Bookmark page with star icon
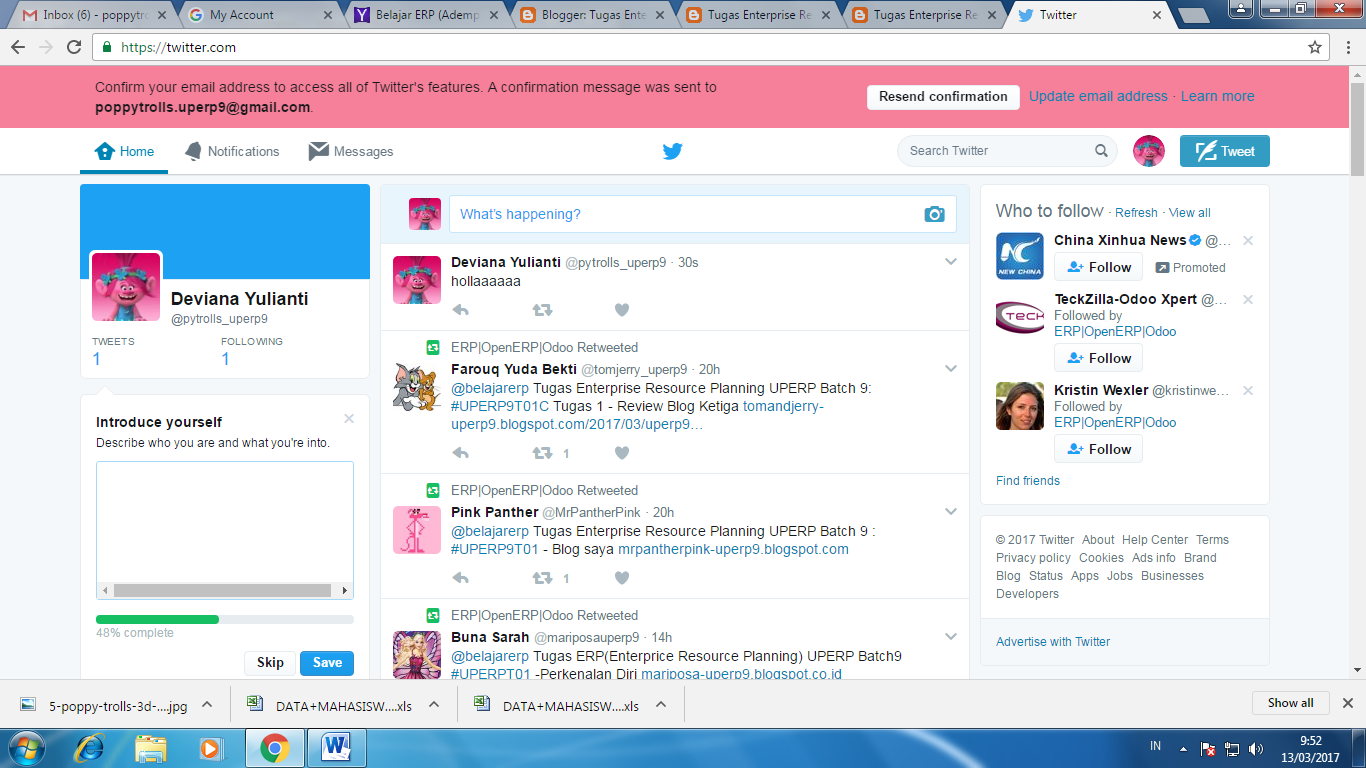Image resolution: width=1366 pixels, height=768 pixels. pyautogui.click(x=1315, y=47)
